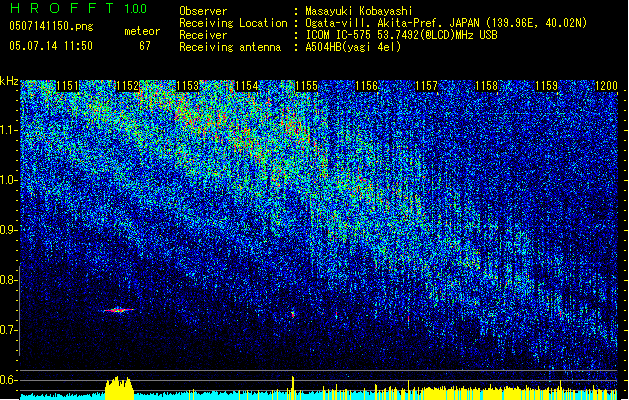Click the 1154 time marker
629x400 pixels.
pos(247,86)
